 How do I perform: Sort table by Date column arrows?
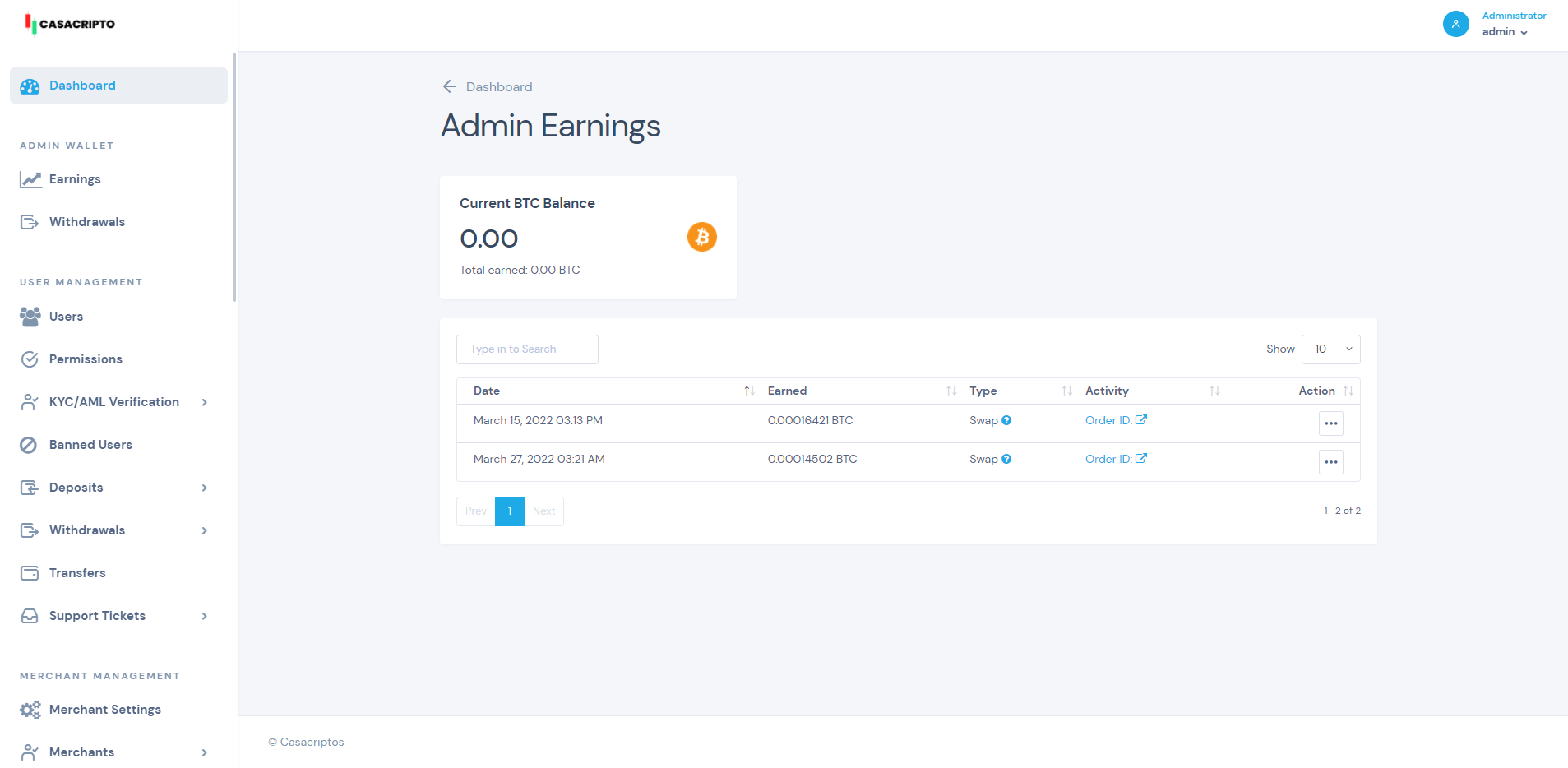pyautogui.click(x=749, y=391)
